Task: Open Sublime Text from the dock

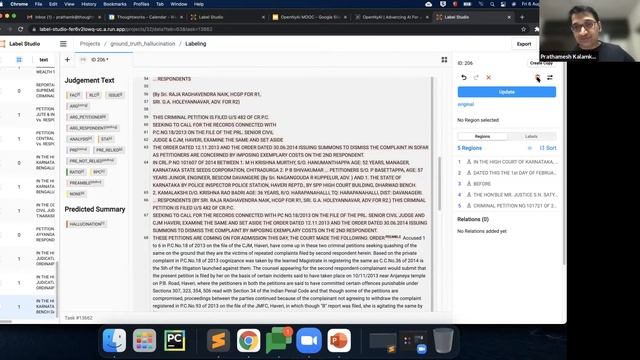Action: tap(218, 340)
